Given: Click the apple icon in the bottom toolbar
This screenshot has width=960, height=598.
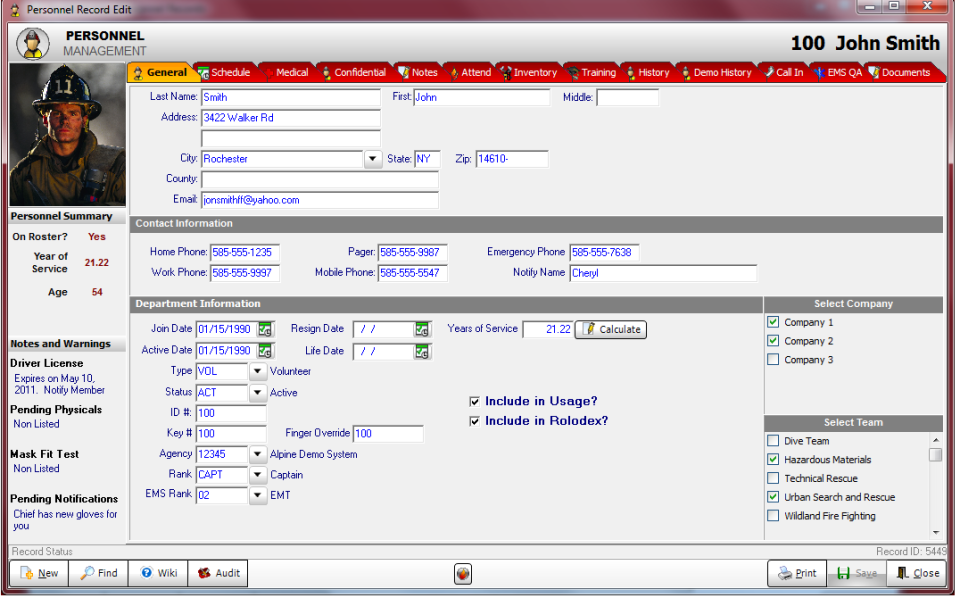Looking at the screenshot, I should point(462,573).
